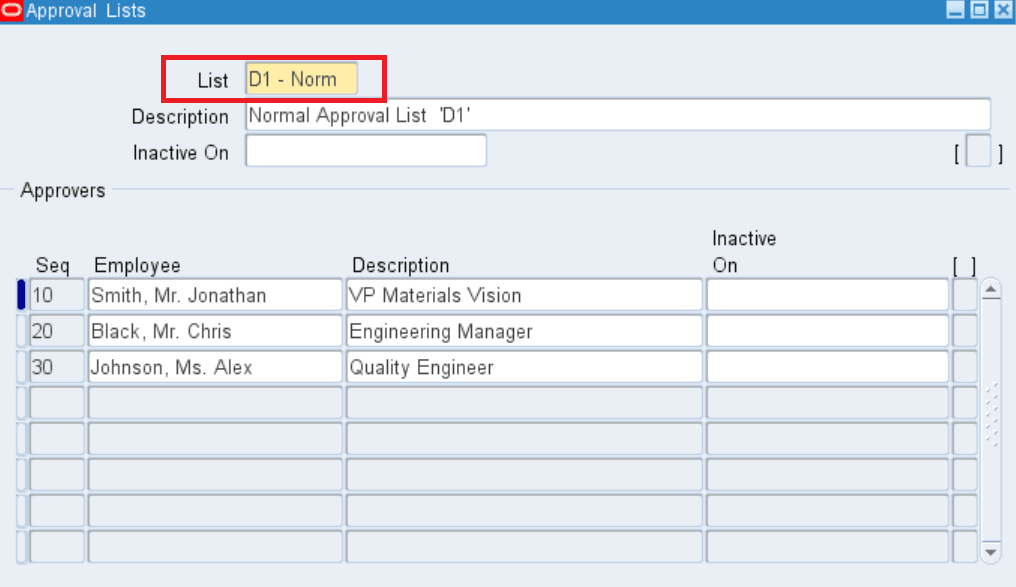The height and width of the screenshot is (587, 1016).
Task: Open the LOV for the empty fourth approver row
Action: click(x=962, y=402)
